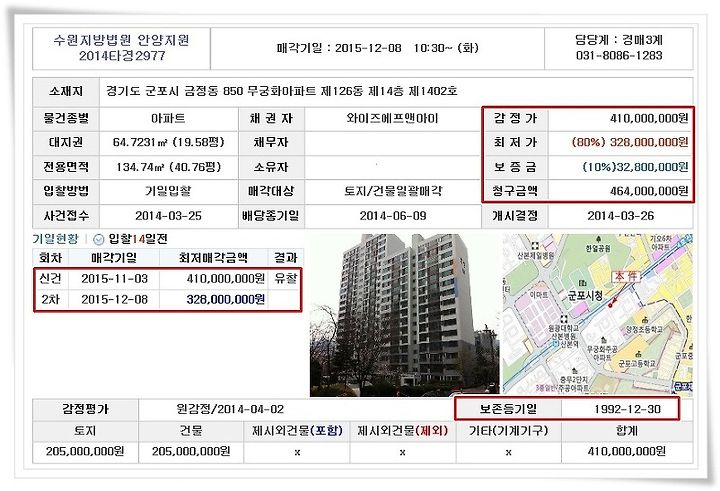Viewport: 720px width, 491px height.
Task: Click the 기타(기계기구) header
Action: [508, 431]
